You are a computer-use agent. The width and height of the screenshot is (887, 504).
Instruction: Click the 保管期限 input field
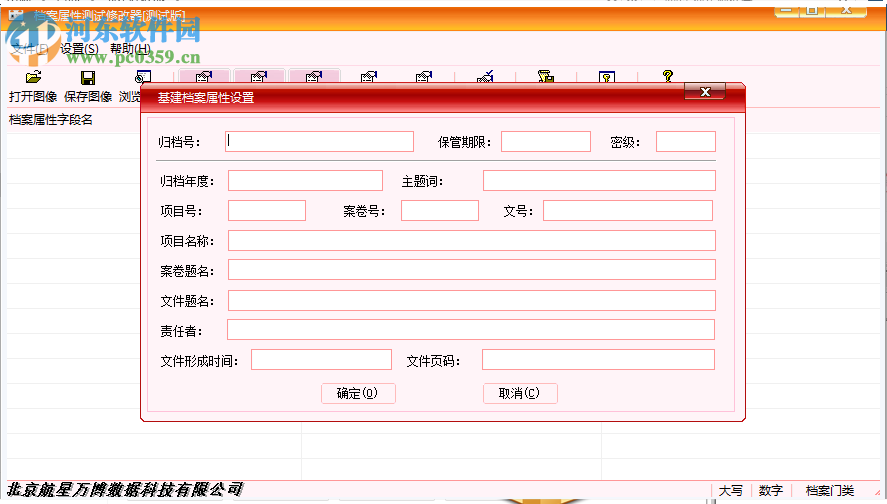pos(546,141)
